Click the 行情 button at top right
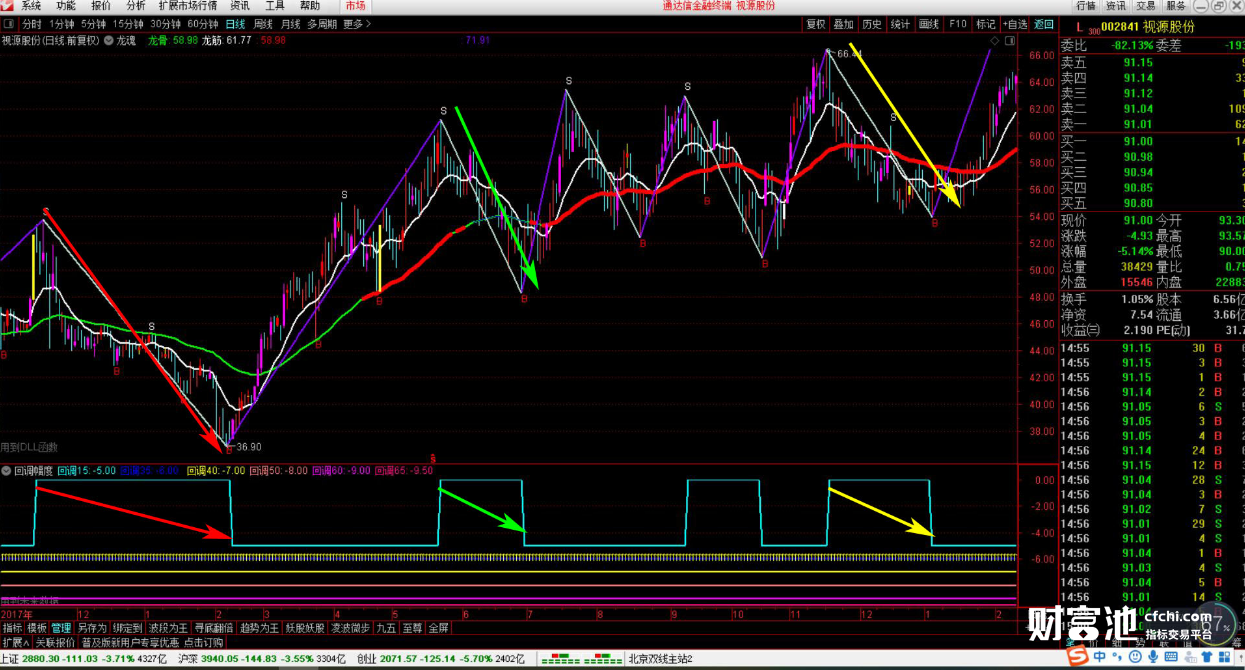Viewport: 1245px width, 670px height. 1086,6
